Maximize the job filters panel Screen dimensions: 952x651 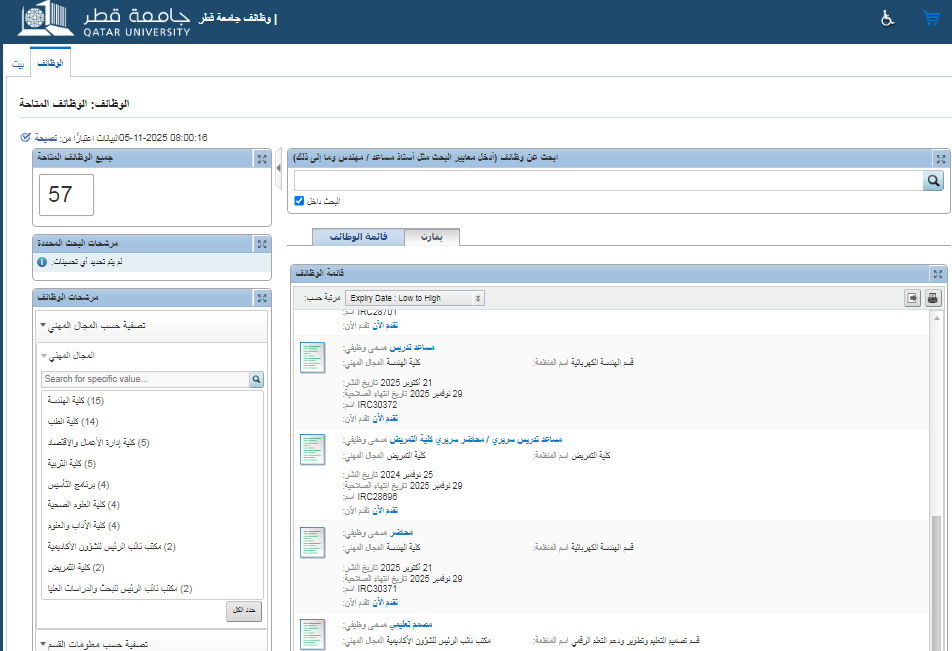pyautogui.click(x=261, y=298)
